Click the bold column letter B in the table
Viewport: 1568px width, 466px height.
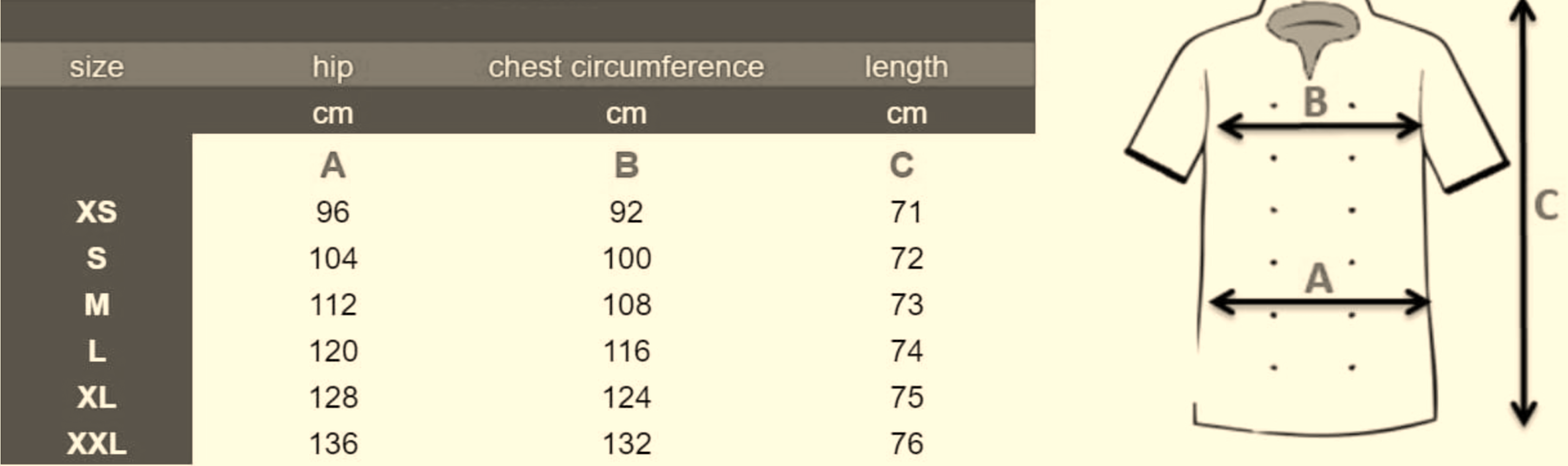point(626,165)
